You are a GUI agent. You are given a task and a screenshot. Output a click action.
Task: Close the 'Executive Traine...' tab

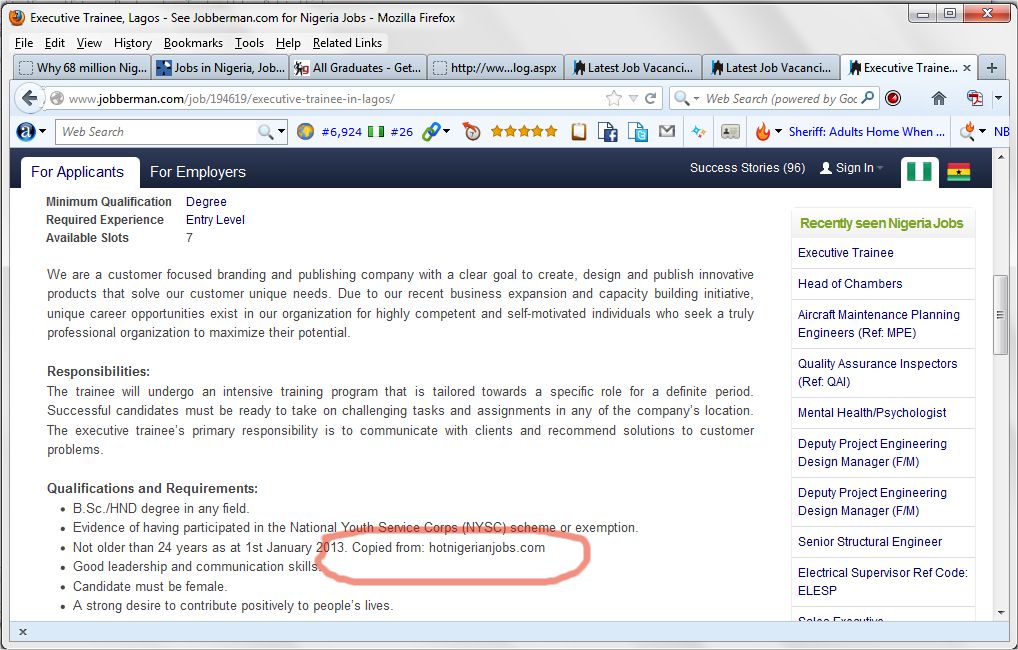click(x=967, y=68)
